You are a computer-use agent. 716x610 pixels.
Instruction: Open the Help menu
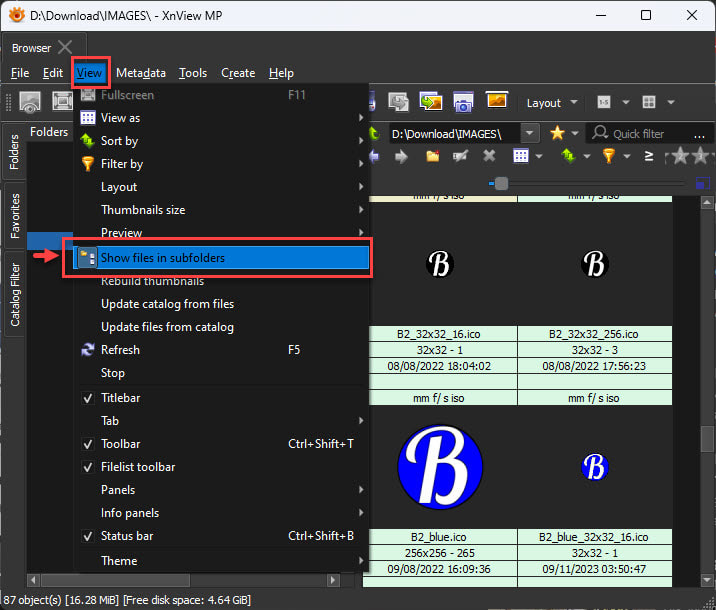281,73
